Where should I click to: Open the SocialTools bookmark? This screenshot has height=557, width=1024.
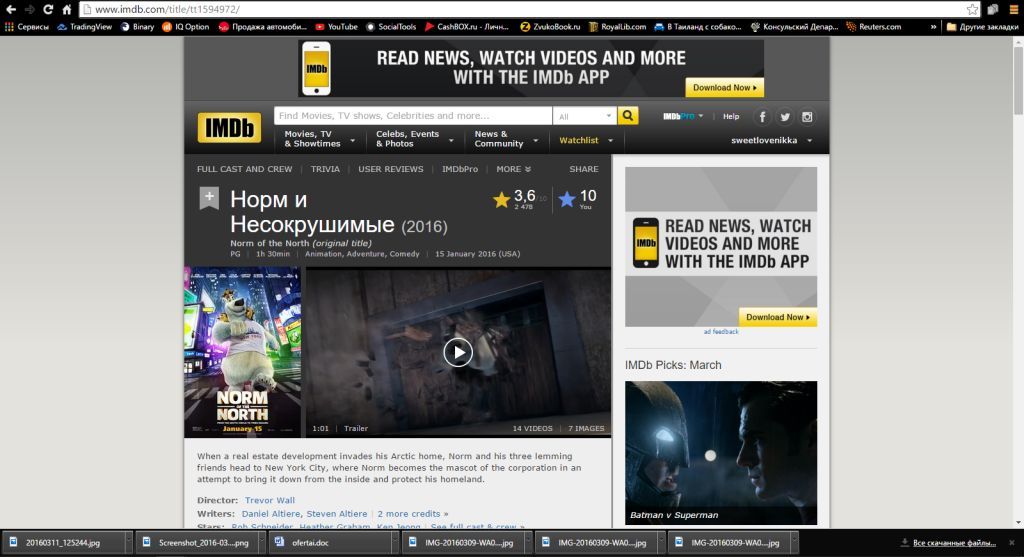pos(391,27)
